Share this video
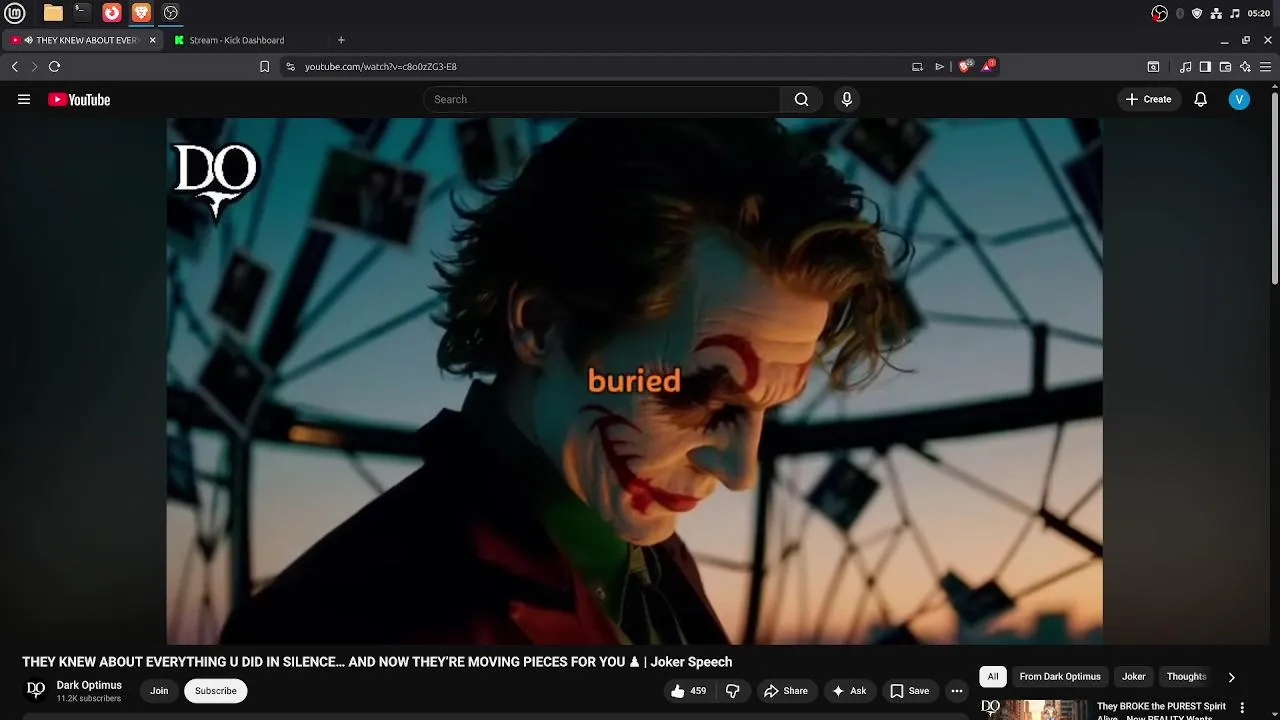The image size is (1280, 720). click(785, 691)
